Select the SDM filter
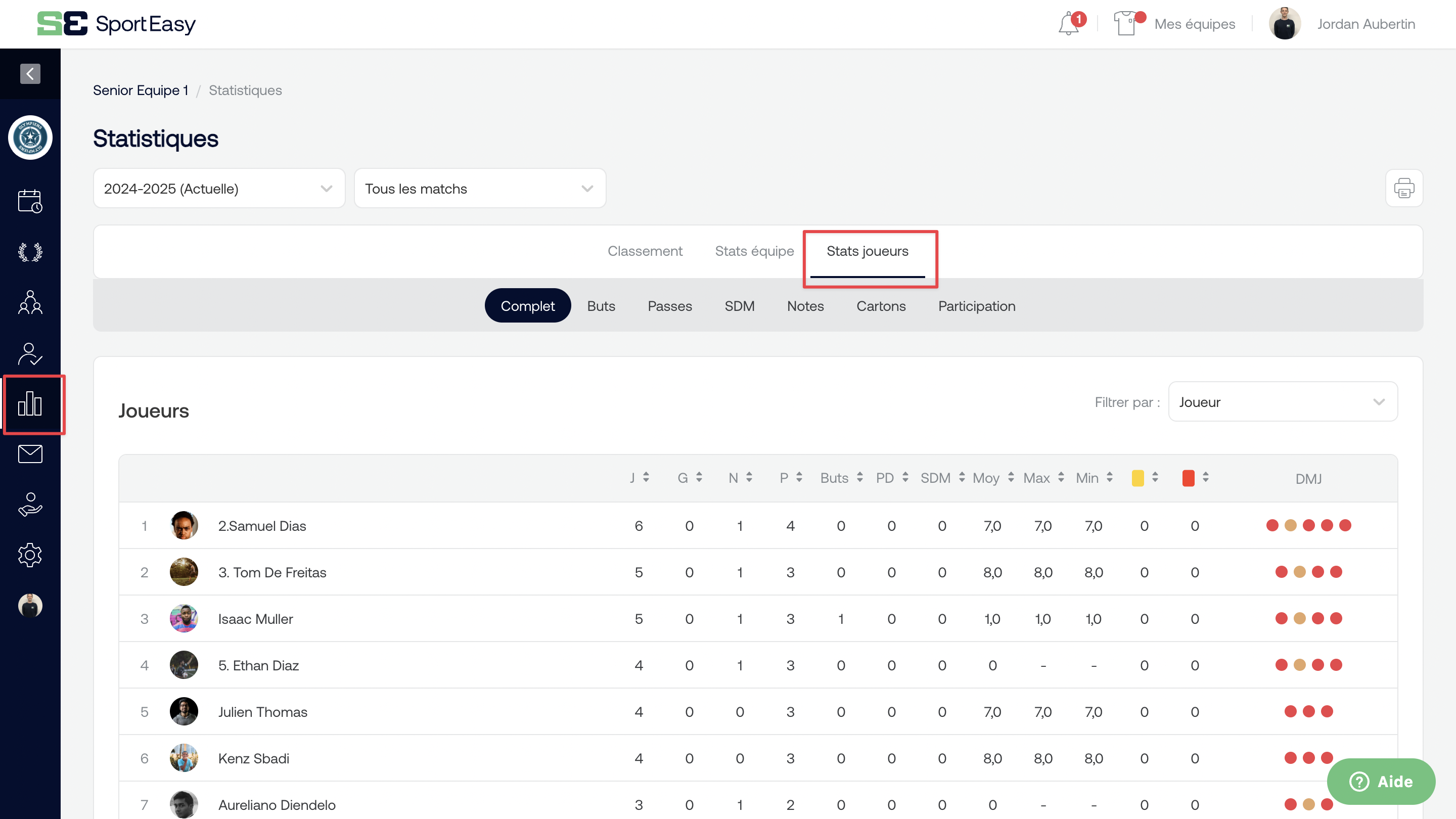Viewport: 1456px width, 819px height. 739,306
